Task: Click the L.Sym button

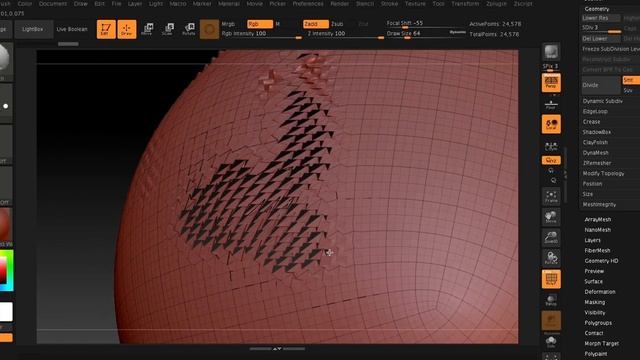Action: click(x=551, y=146)
